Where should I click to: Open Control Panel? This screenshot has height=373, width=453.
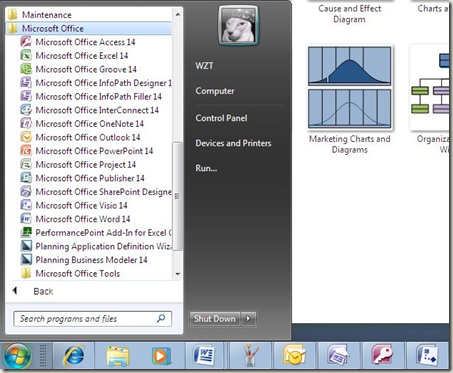221,118
